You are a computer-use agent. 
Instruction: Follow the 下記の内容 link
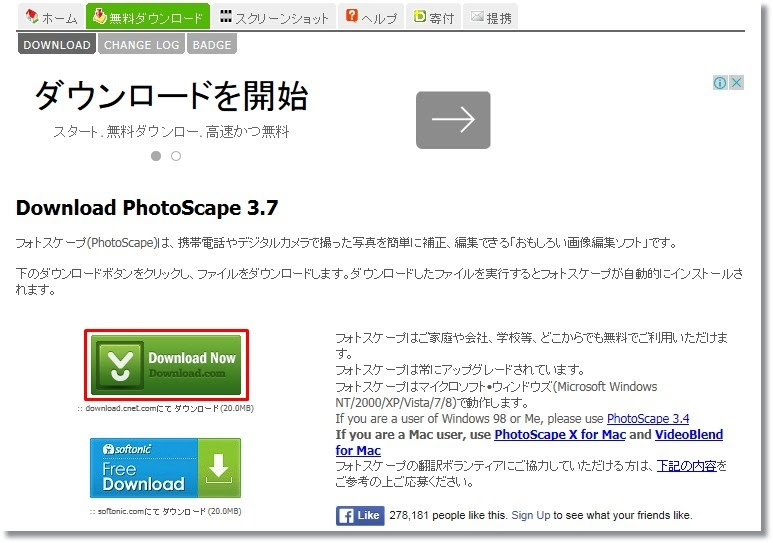click(686, 466)
